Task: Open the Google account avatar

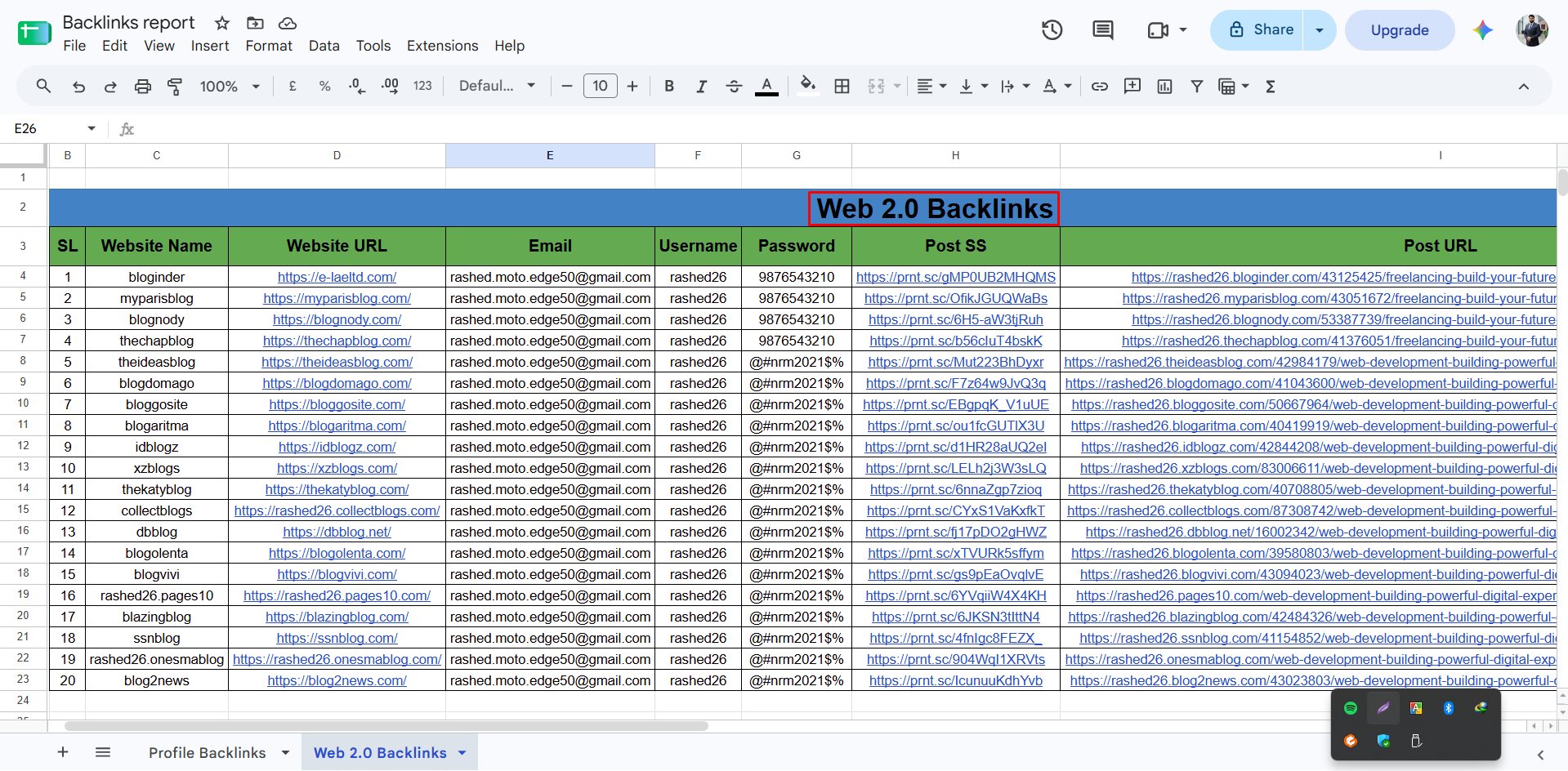Action: (1532, 30)
